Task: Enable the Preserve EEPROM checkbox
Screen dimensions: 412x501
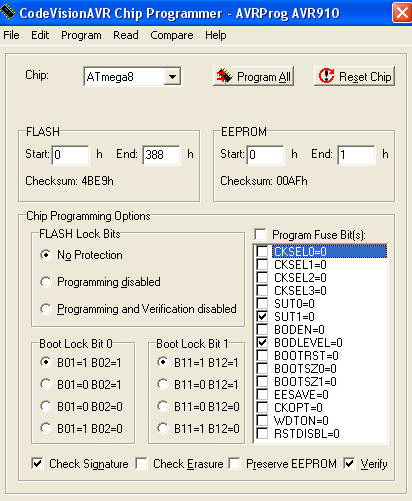Action: (x=234, y=463)
